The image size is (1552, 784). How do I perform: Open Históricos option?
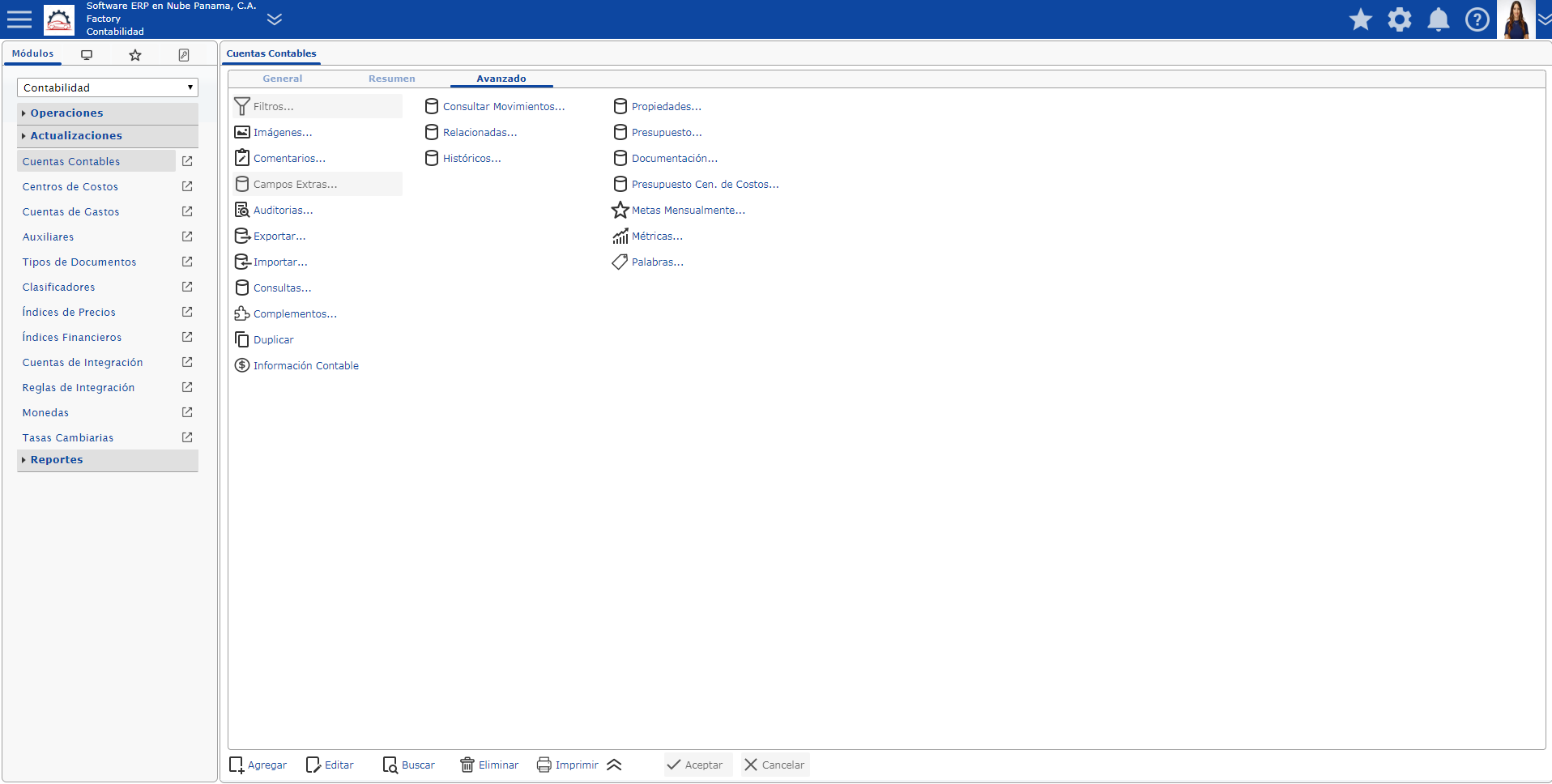pyautogui.click(x=463, y=158)
